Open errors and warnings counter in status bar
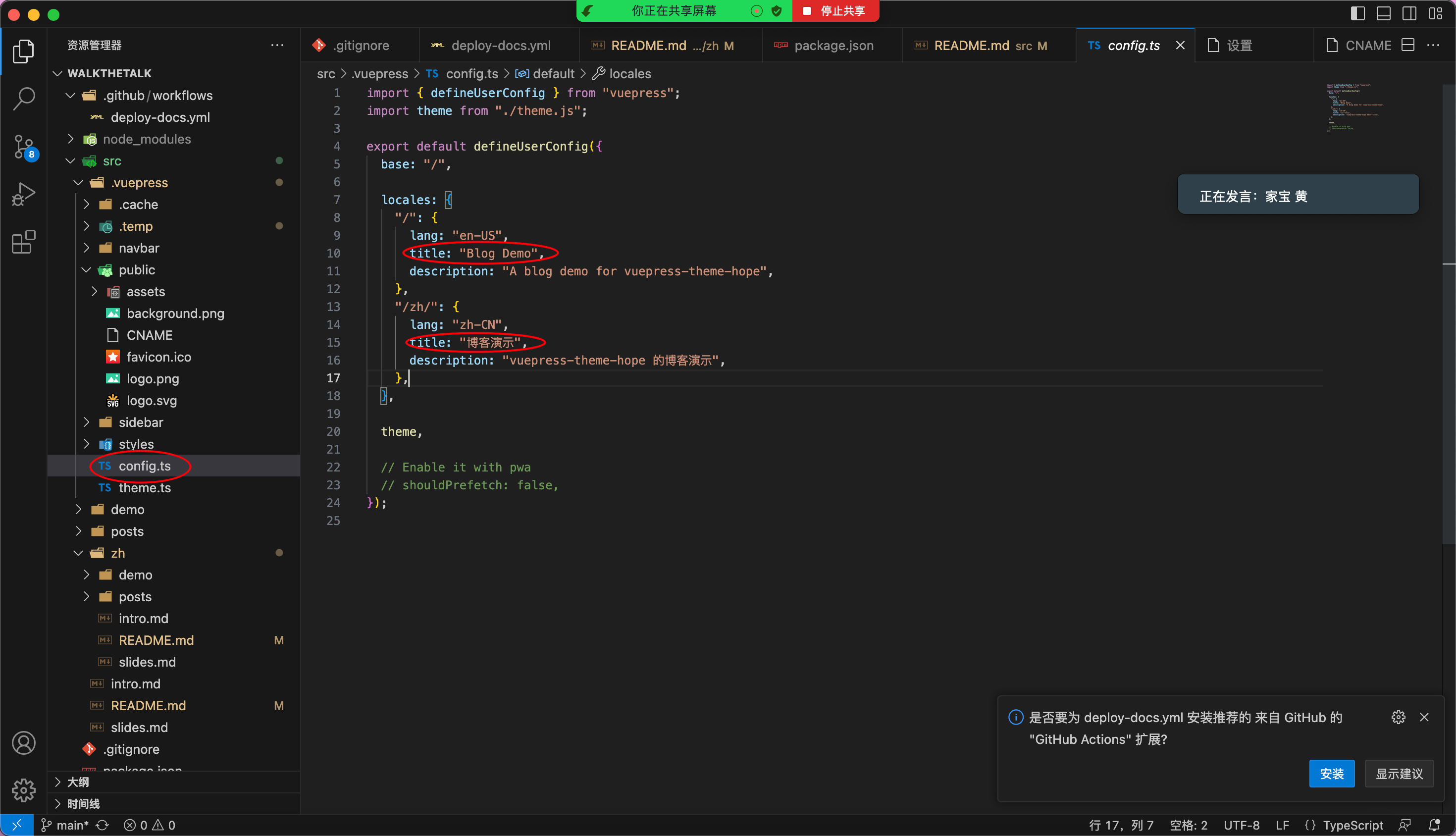The height and width of the screenshot is (836, 1456). coord(149,825)
